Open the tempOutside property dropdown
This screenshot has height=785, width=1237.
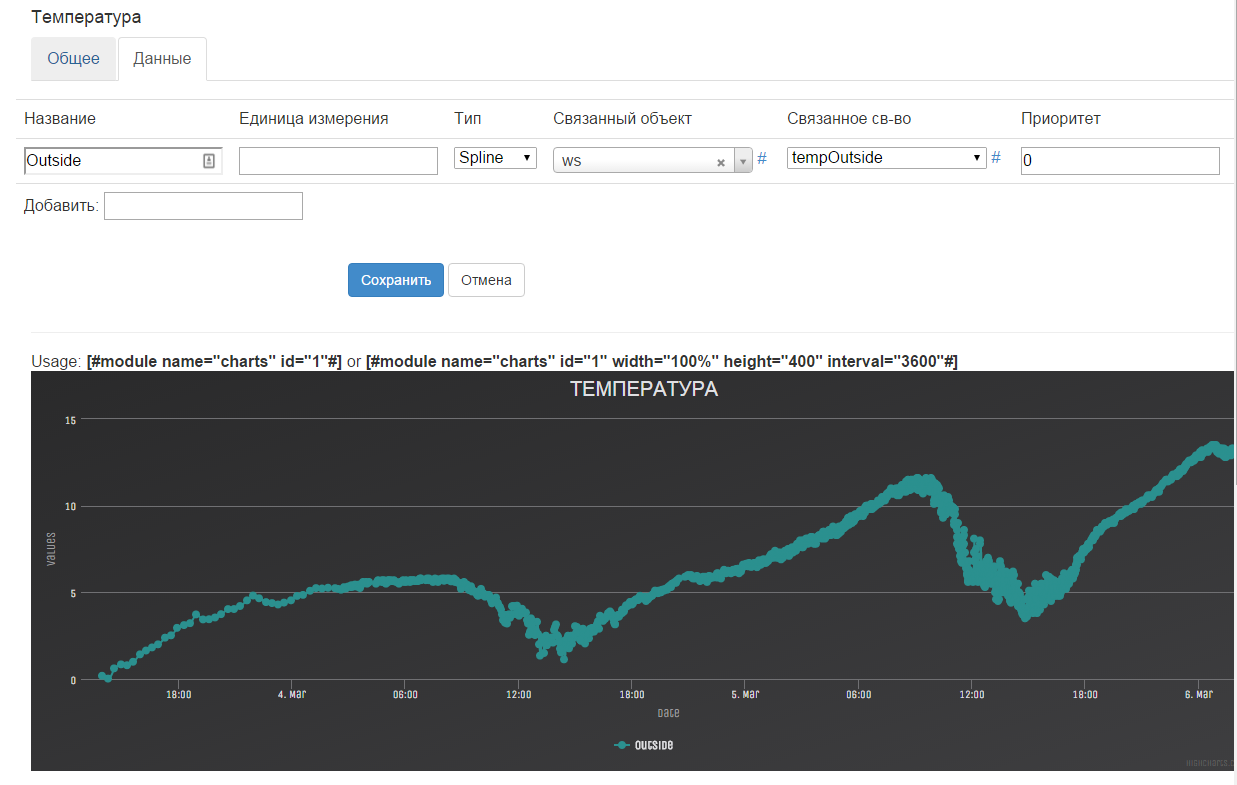click(886, 158)
